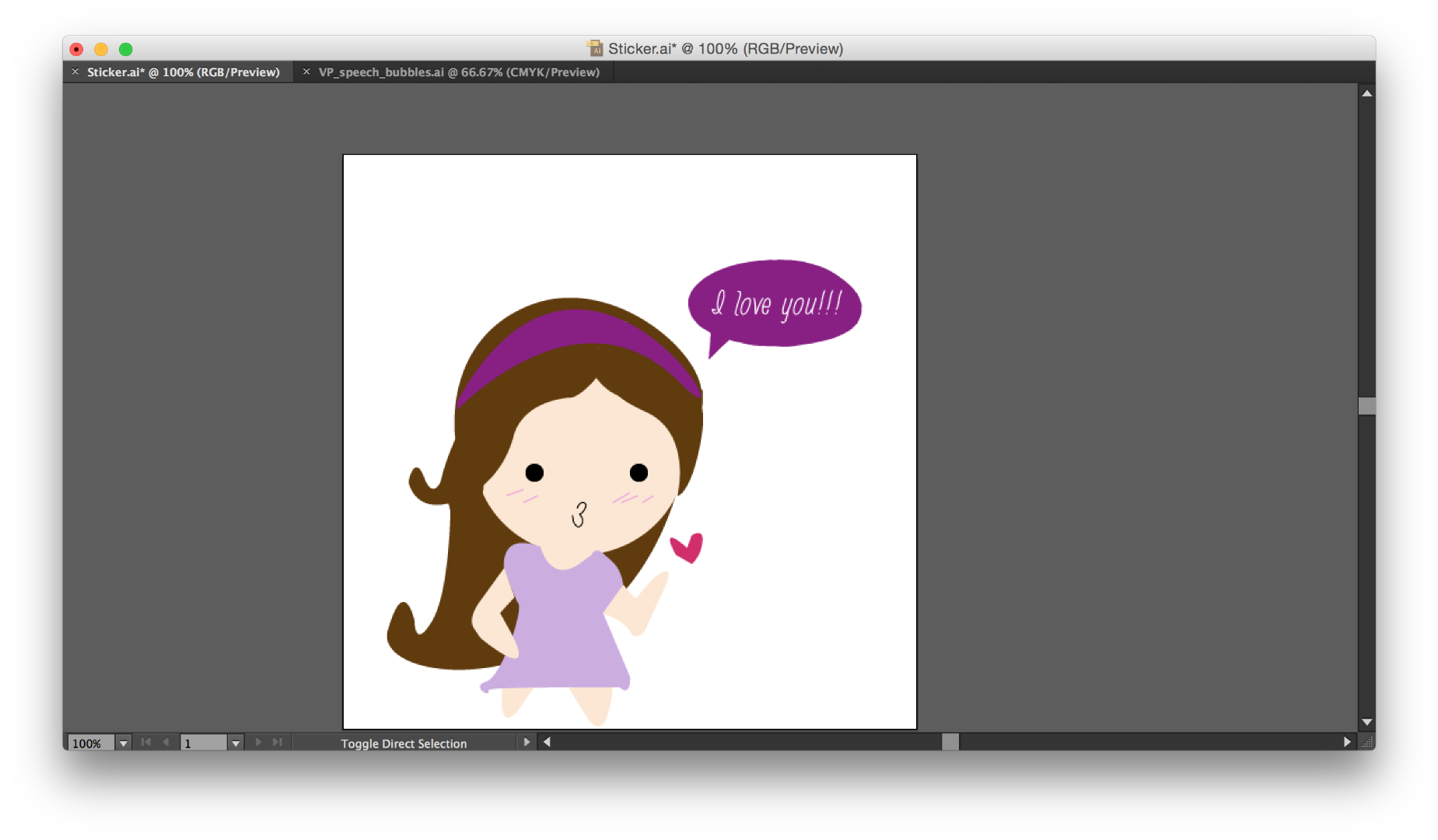The width and height of the screenshot is (1438, 840).
Task: Open the status bar options arrow
Action: click(527, 742)
